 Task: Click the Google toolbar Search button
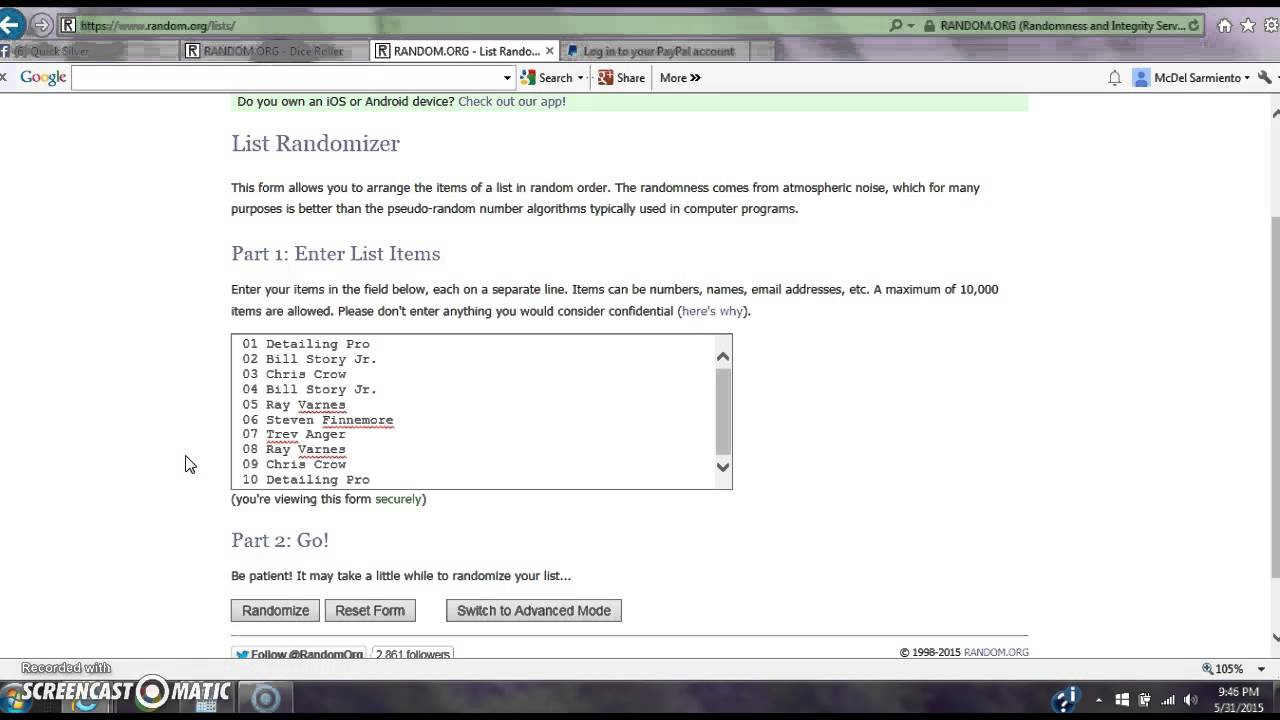pos(547,78)
